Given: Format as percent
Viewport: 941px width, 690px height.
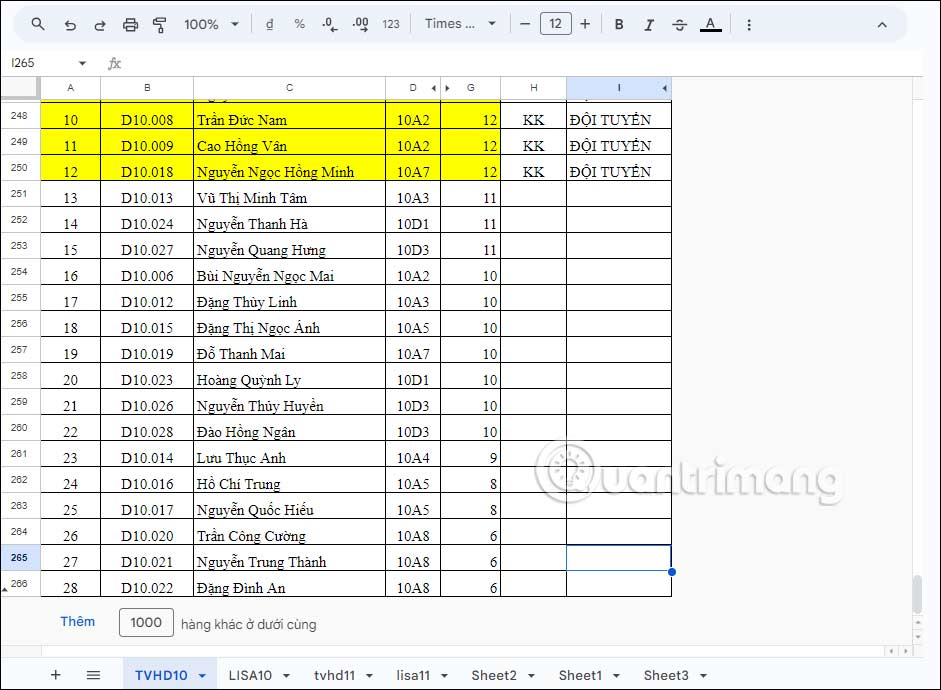Looking at the screenshot, I should point(299,25).
